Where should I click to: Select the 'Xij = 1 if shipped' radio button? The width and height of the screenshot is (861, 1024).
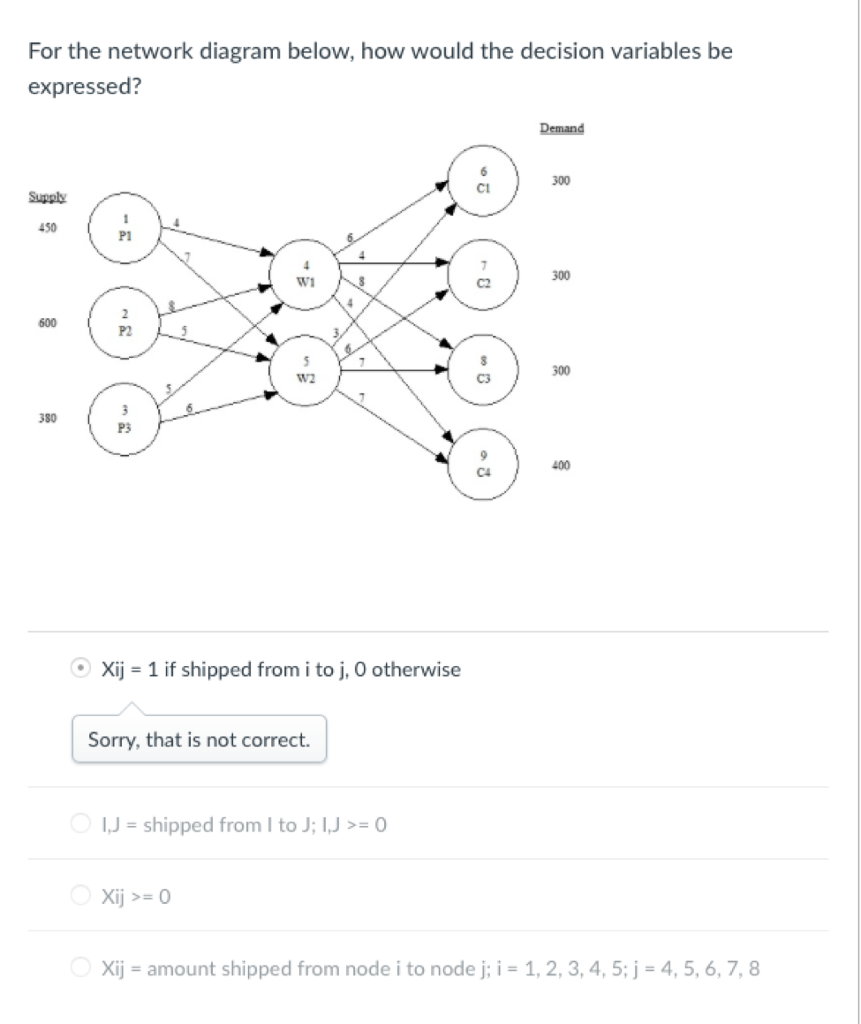pos(80,669)
